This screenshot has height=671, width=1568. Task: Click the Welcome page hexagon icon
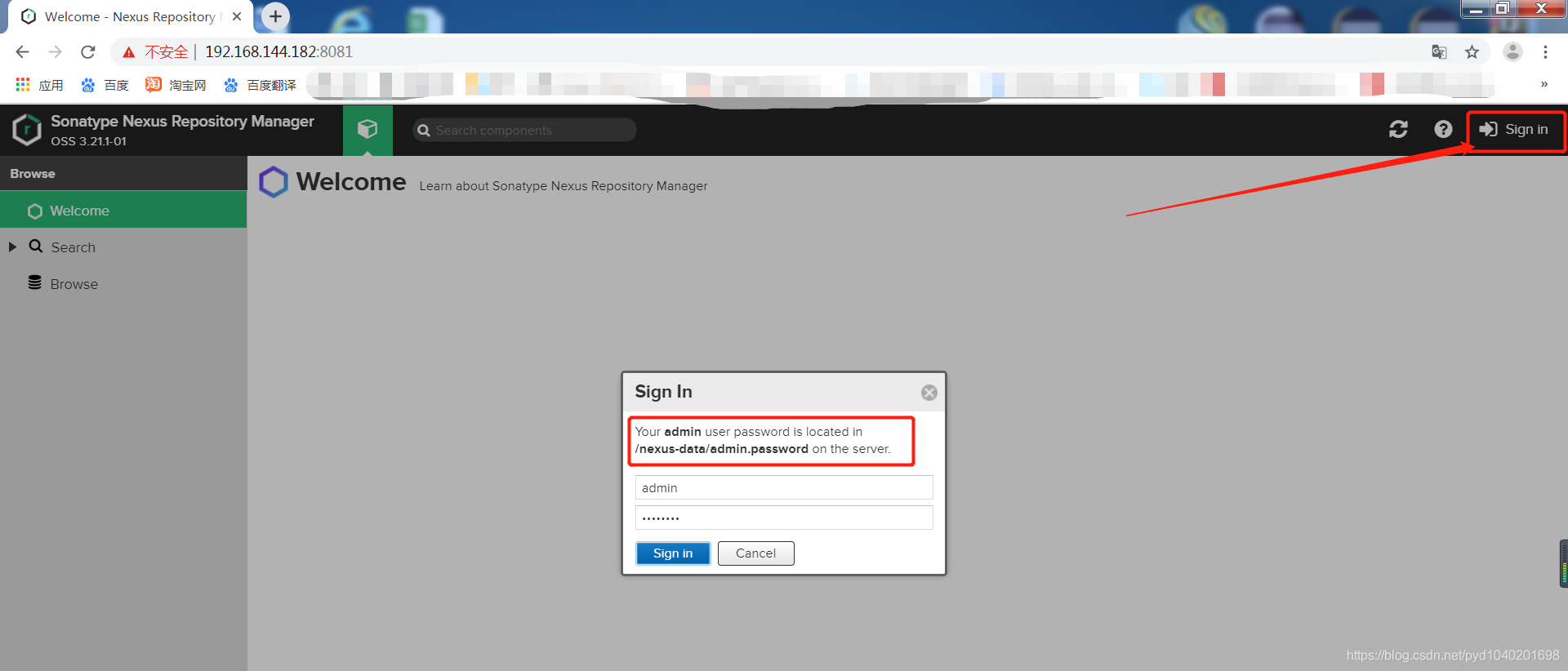(x=274, y=182)
